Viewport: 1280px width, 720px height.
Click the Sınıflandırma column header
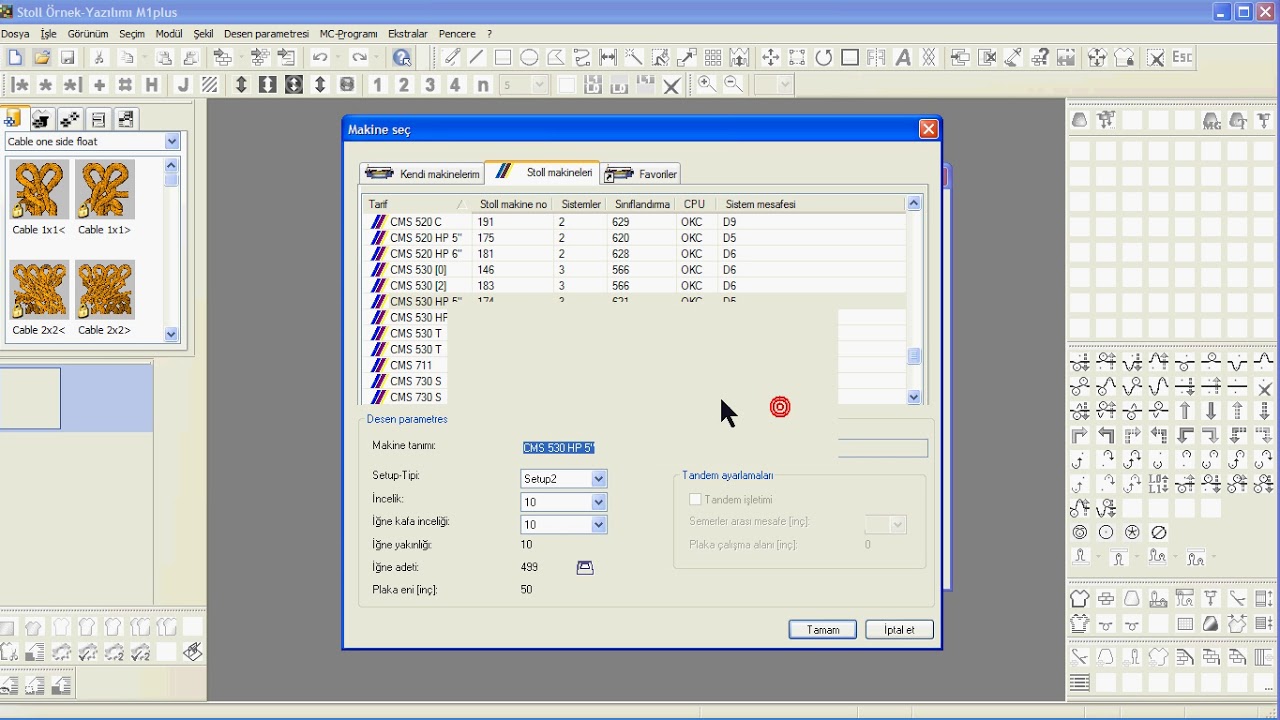642,204
